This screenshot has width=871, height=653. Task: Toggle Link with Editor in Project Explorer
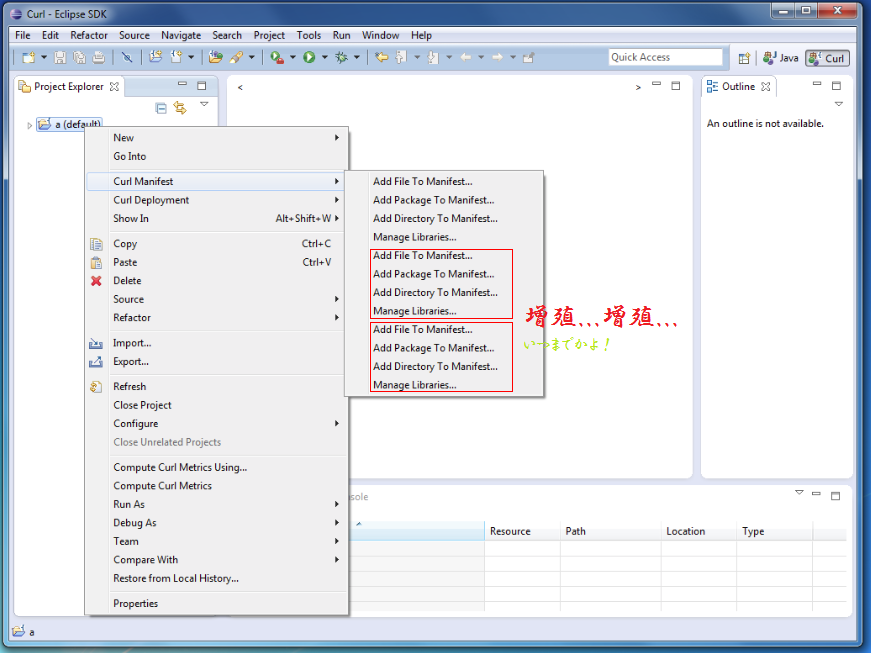coord(180,108)
